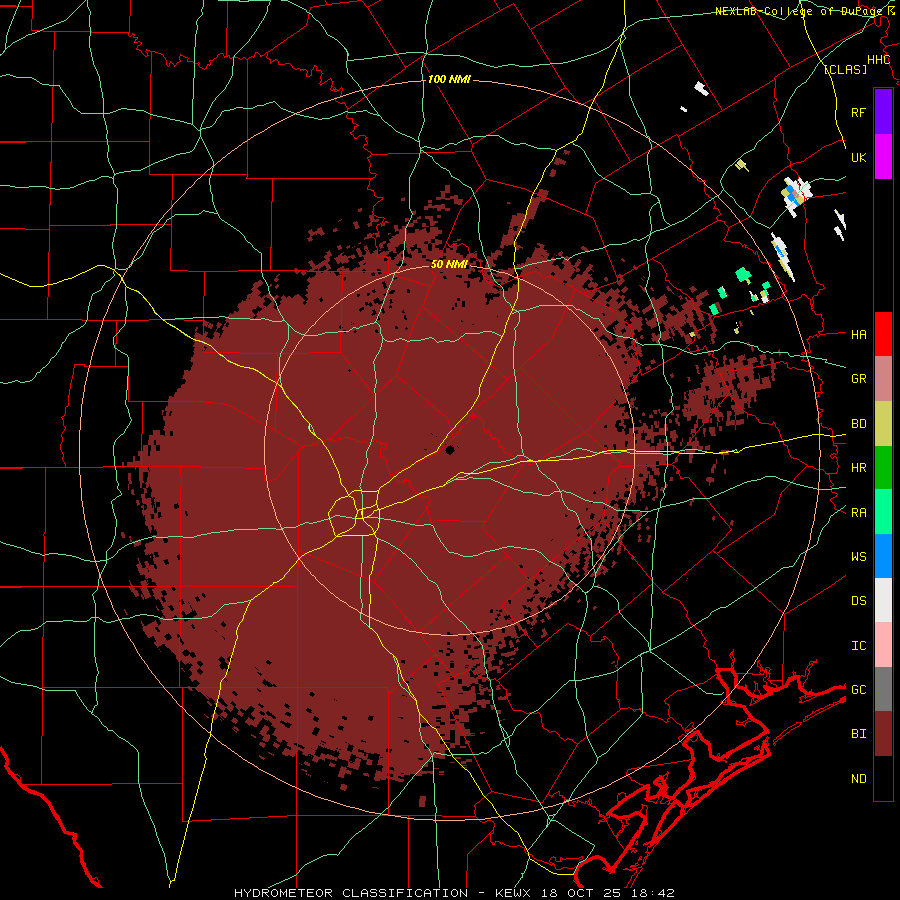The height and width of the screenshot is (900, 900).
Task: Click the HHC product code text
Action: pos(879,60)
